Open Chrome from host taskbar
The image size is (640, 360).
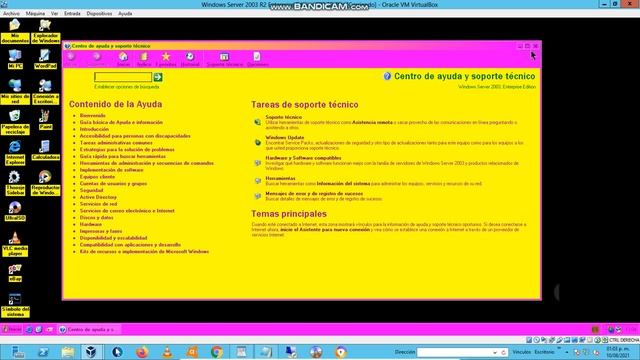point(217,352)
